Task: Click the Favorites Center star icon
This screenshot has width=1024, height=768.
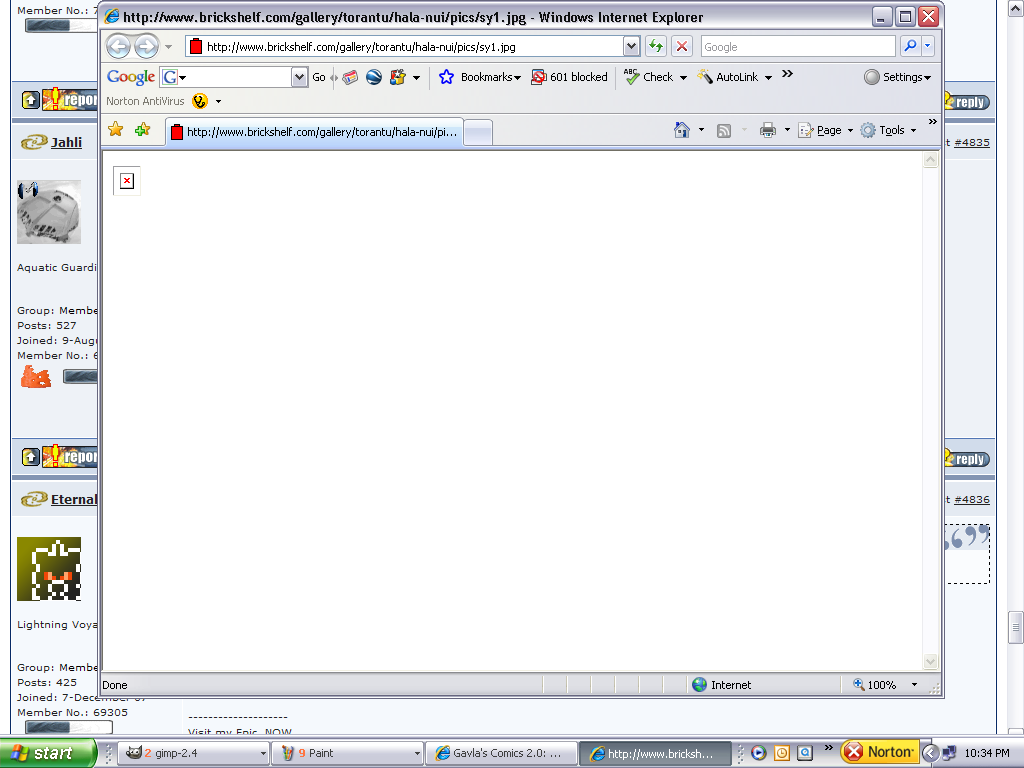Action: pos(116,129)
